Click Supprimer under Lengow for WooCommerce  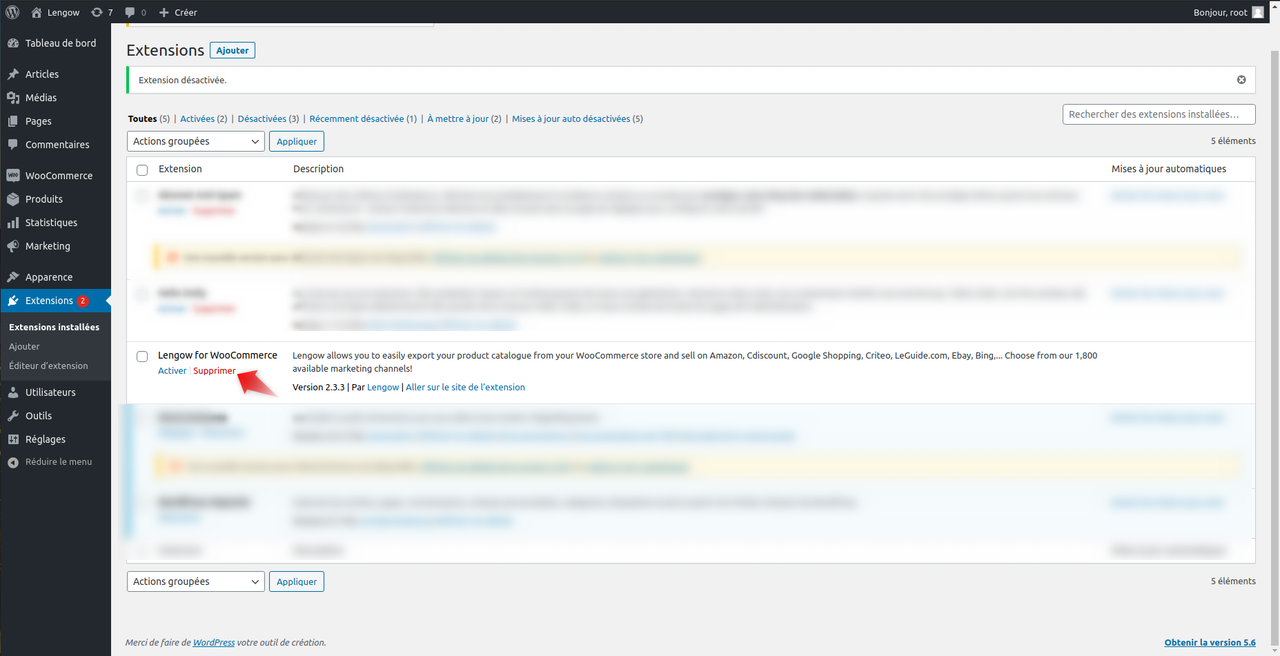[x=214, y=371]
